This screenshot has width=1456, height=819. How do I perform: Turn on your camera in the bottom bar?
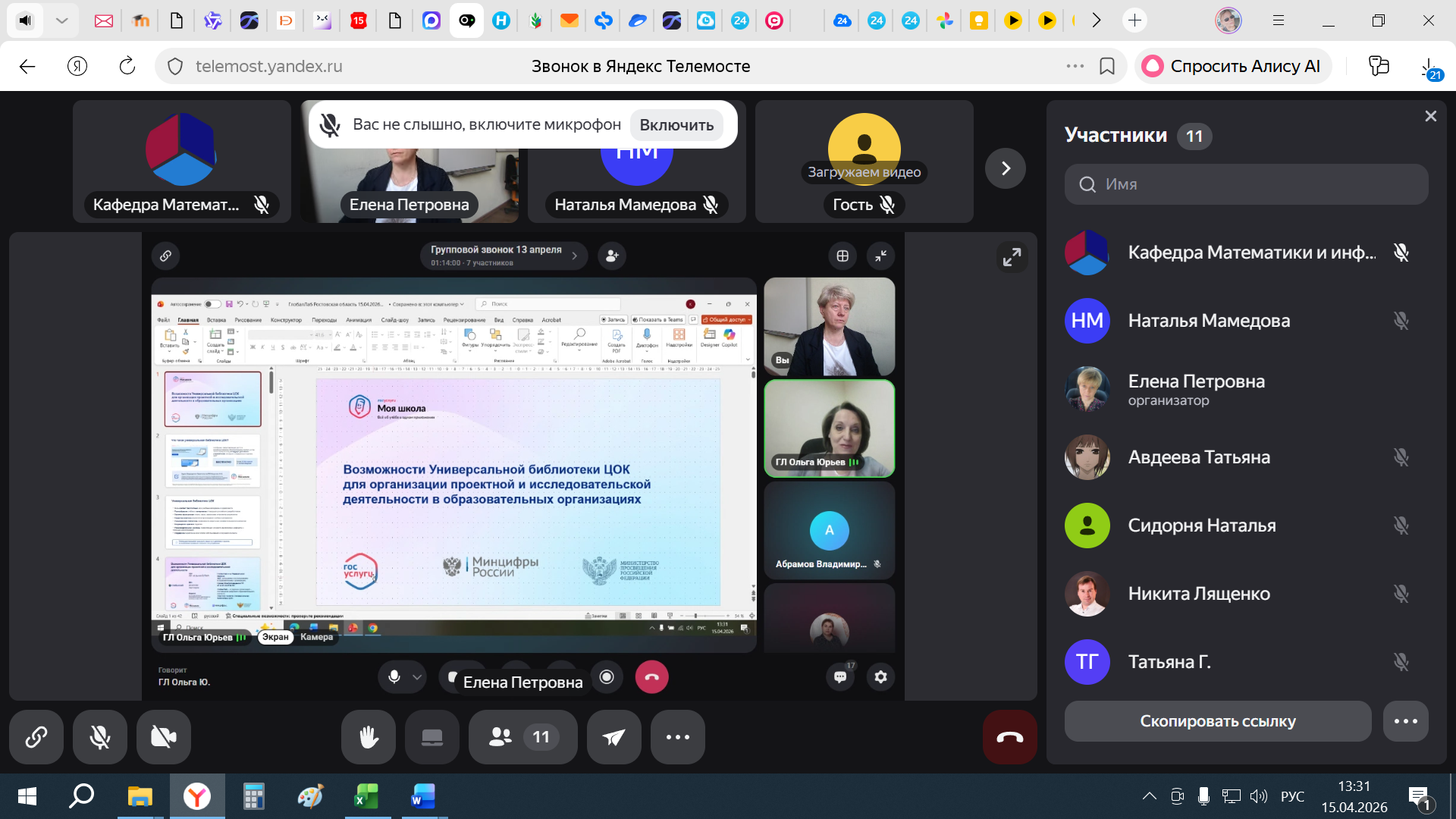pos(164,737)
